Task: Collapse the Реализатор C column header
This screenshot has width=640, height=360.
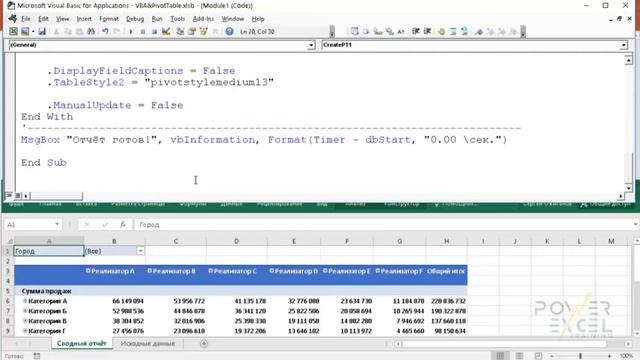Action: (x=211, y=271)
